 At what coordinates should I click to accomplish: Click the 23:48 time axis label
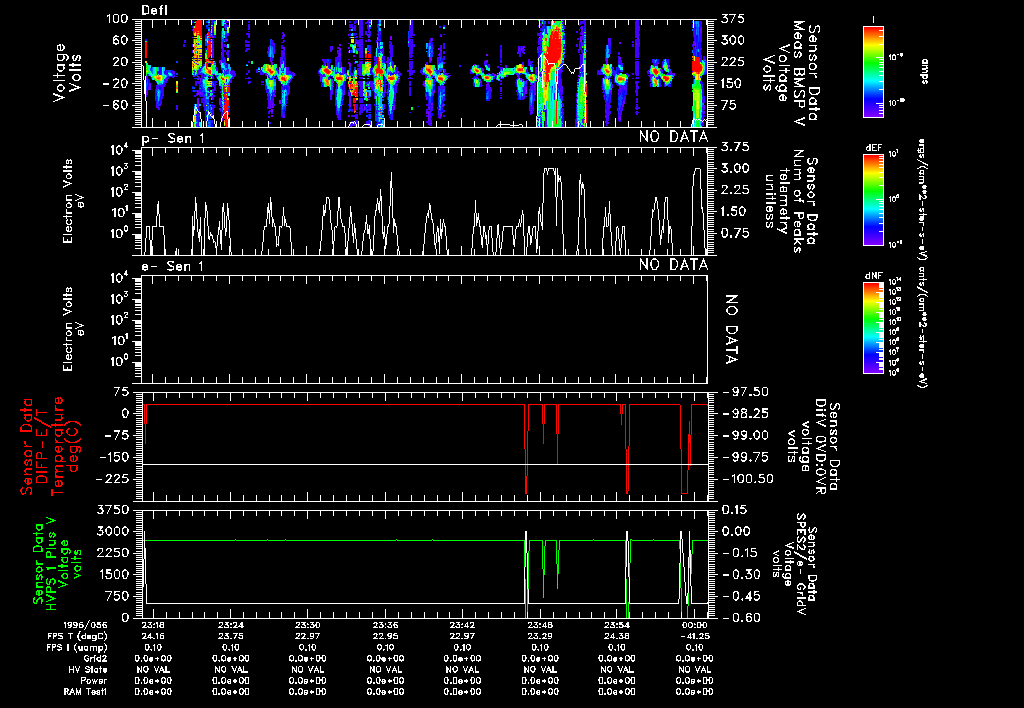[x=540, y=625]
